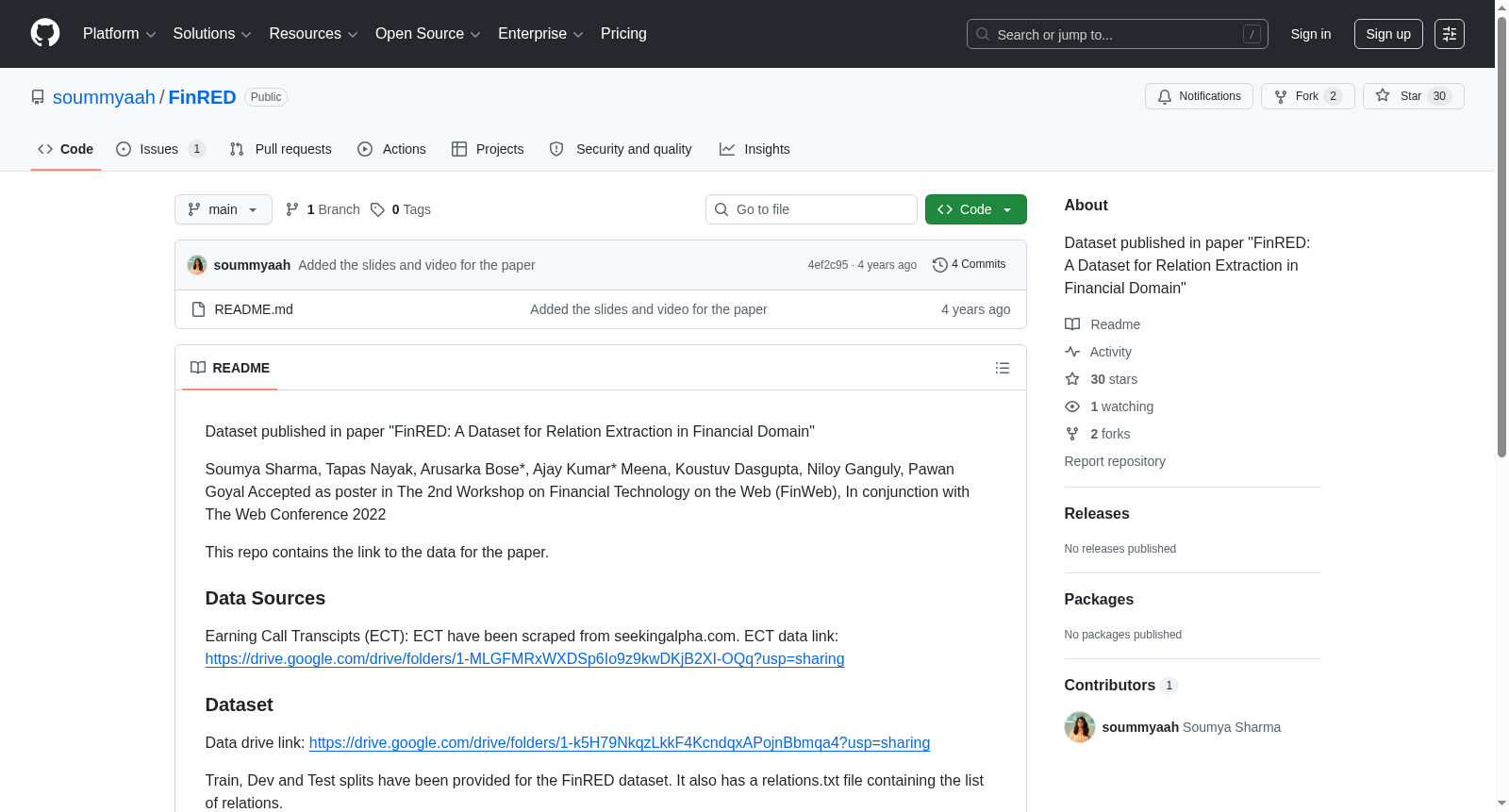1509x812 pixels.
Task: View the 30 stars link
Action: [1102, 379]
